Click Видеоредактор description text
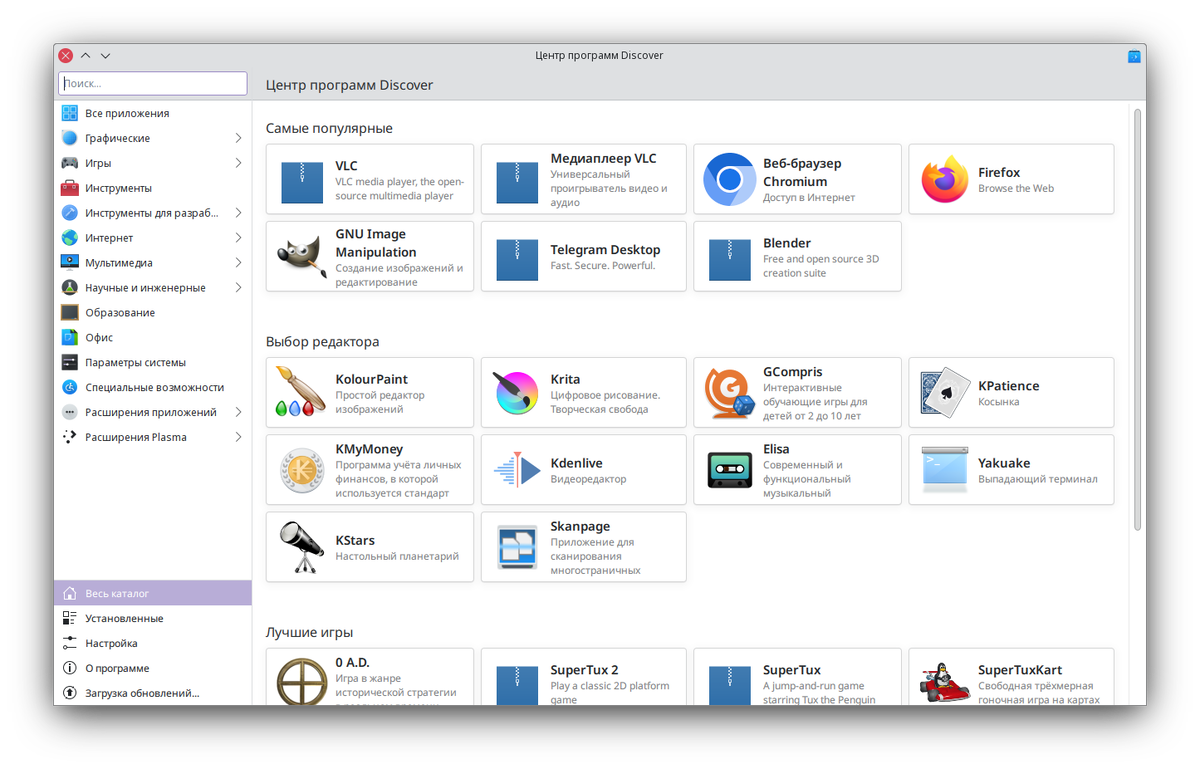Image resolution: width=1200 pixels, height=769 pixels. [588, 479]
